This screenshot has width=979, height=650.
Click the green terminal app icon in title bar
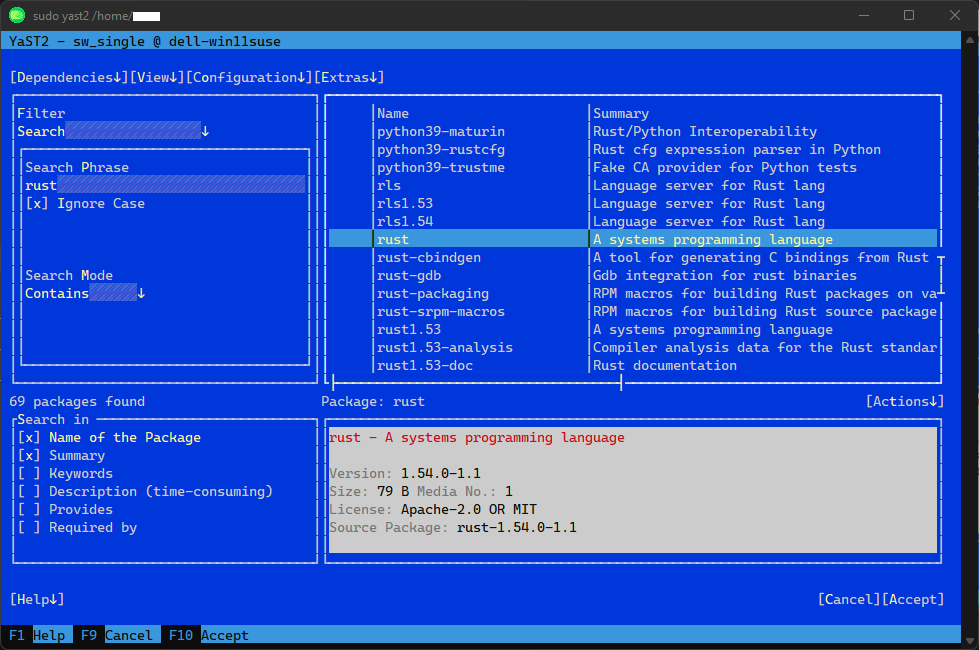pyautogui.click(x=17, y=15)
